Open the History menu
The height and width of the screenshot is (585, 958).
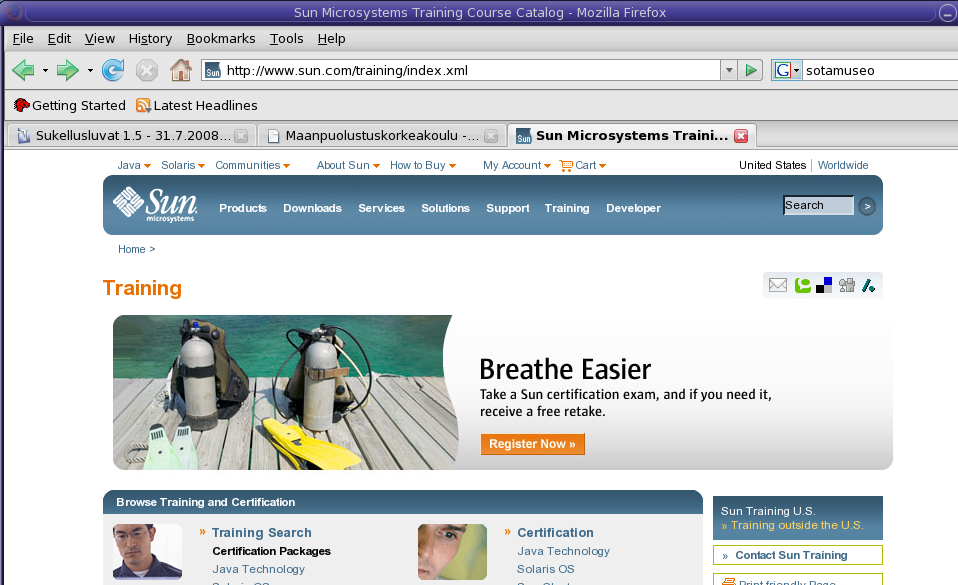150,39
